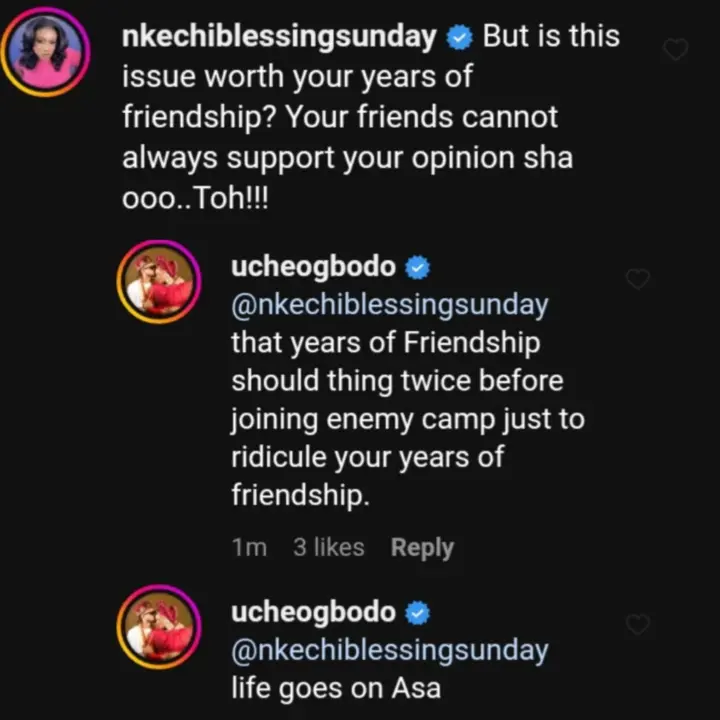
Task: Follow @nkechiblessingsunday mention in 'years of Friendship' reply
Action: click(389, 305)
